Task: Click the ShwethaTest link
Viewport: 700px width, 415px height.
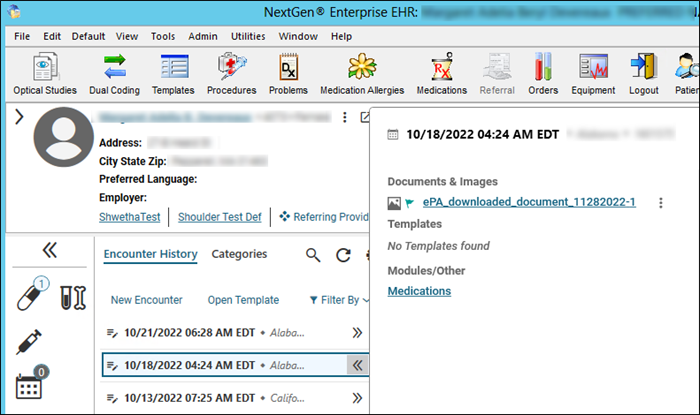Action: pos(129,217)
